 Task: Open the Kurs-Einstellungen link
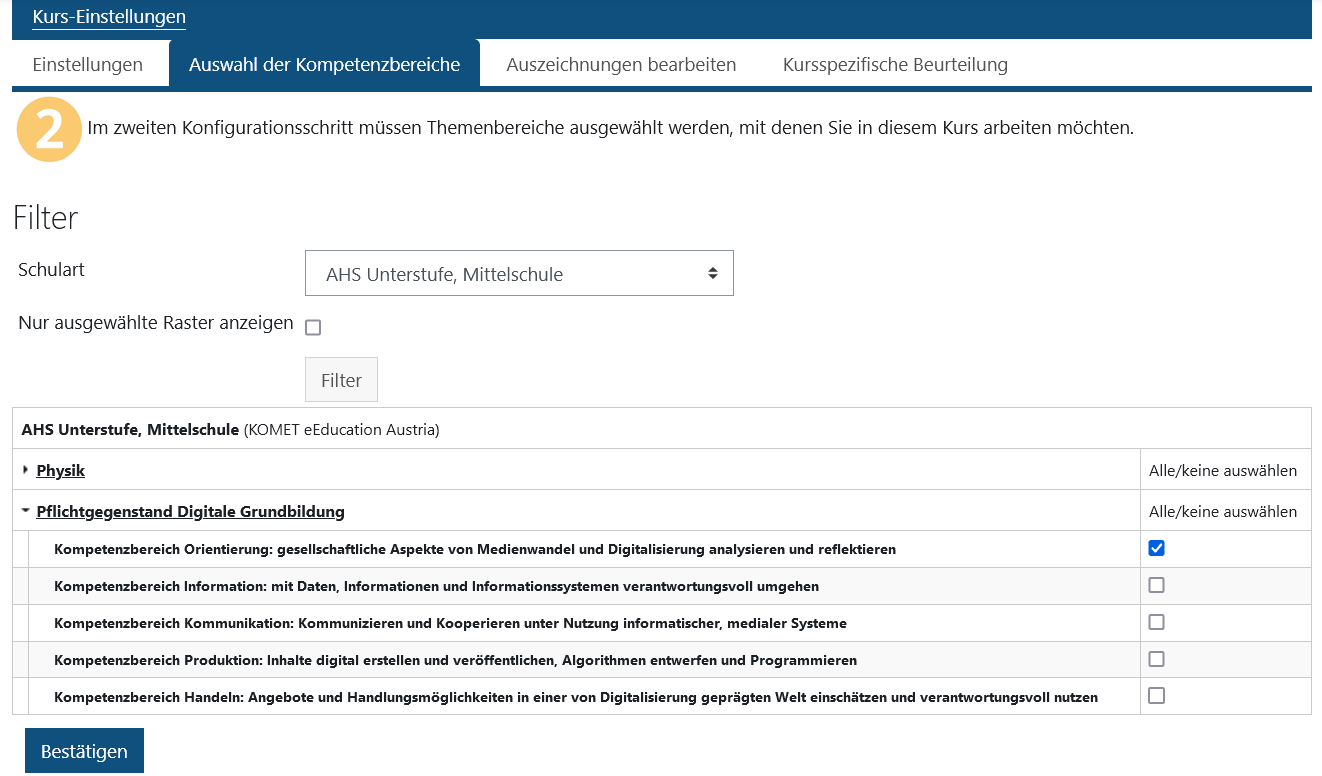108,17
